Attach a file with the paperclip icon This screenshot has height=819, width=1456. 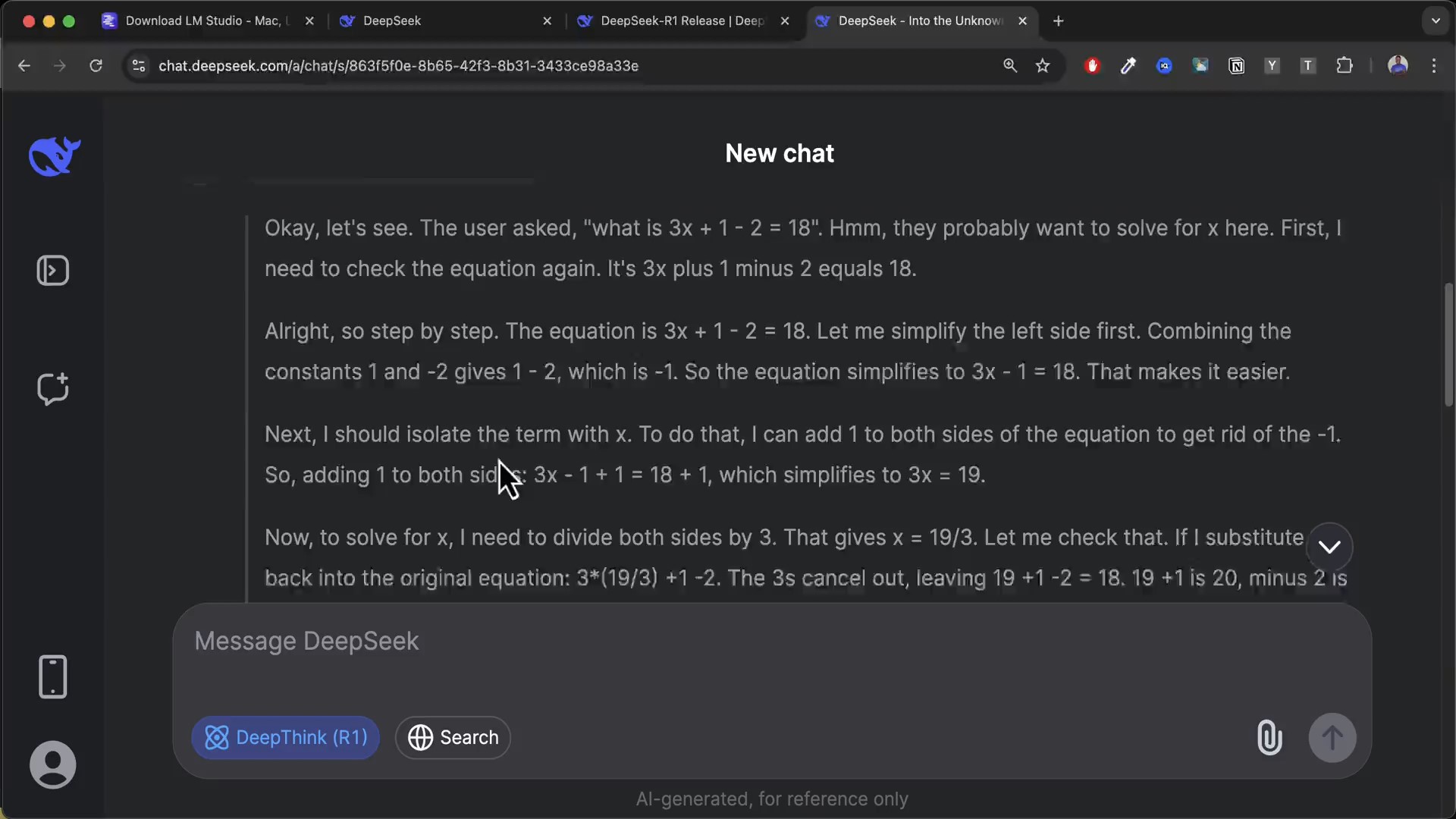pyautogui.click(x=1269, y=737)
